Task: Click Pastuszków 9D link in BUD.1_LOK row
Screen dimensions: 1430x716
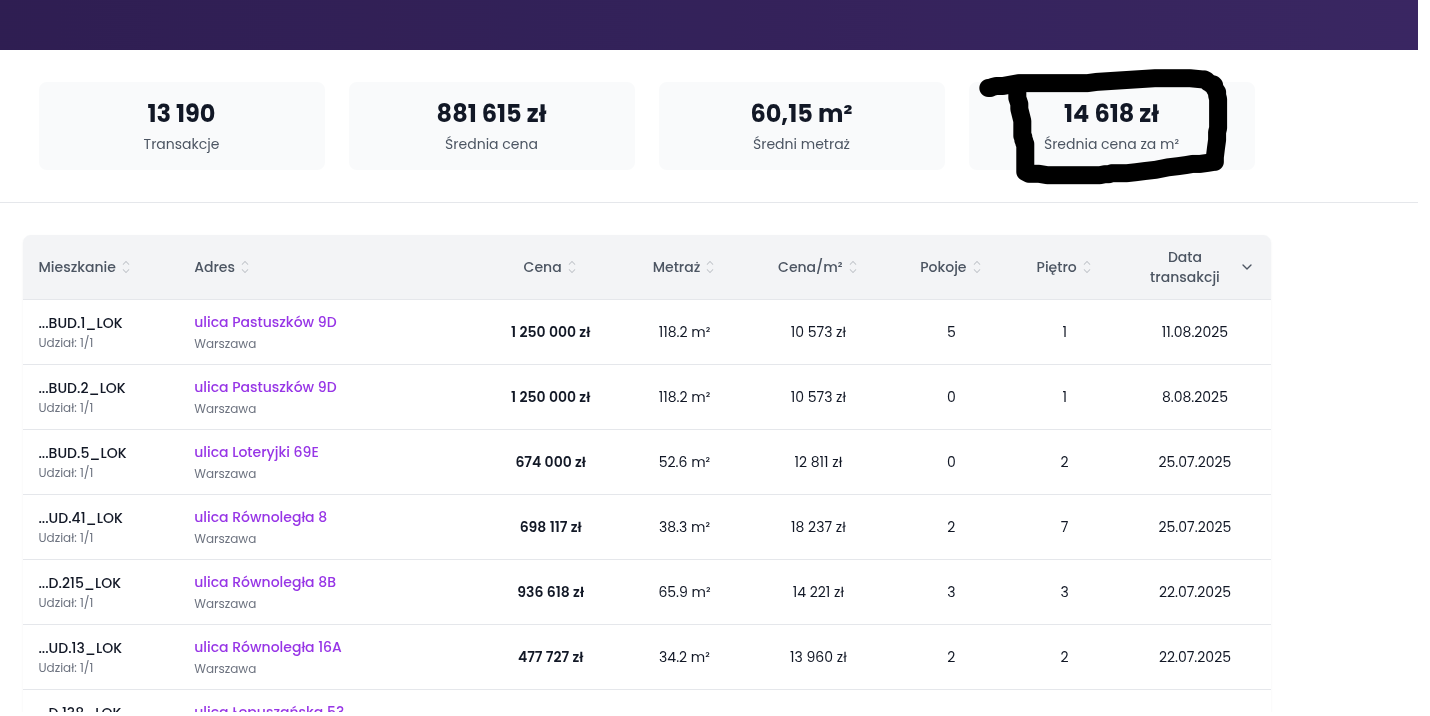Action: [265, 322]
